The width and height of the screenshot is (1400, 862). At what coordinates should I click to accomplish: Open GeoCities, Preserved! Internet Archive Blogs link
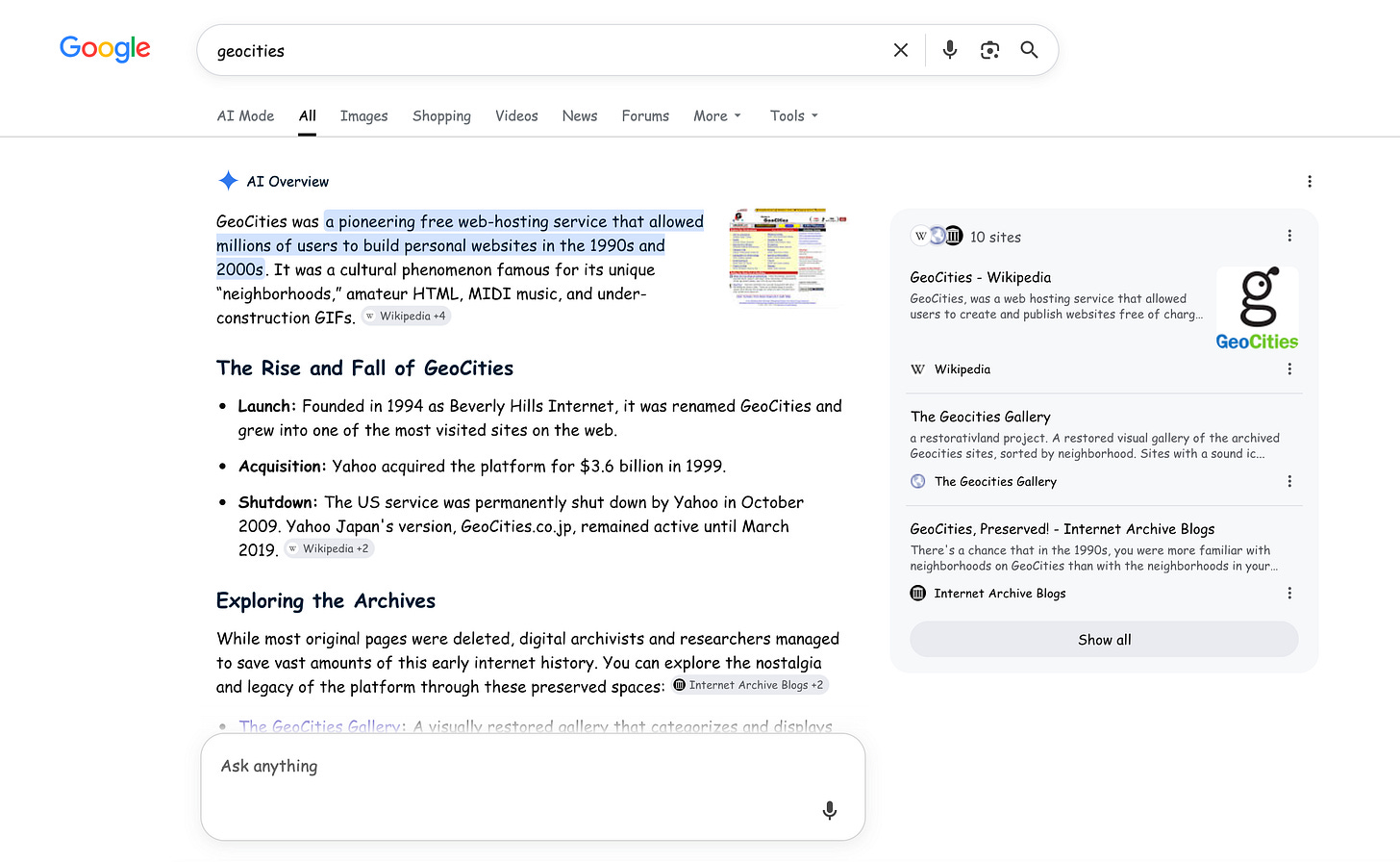[1062, 529]
